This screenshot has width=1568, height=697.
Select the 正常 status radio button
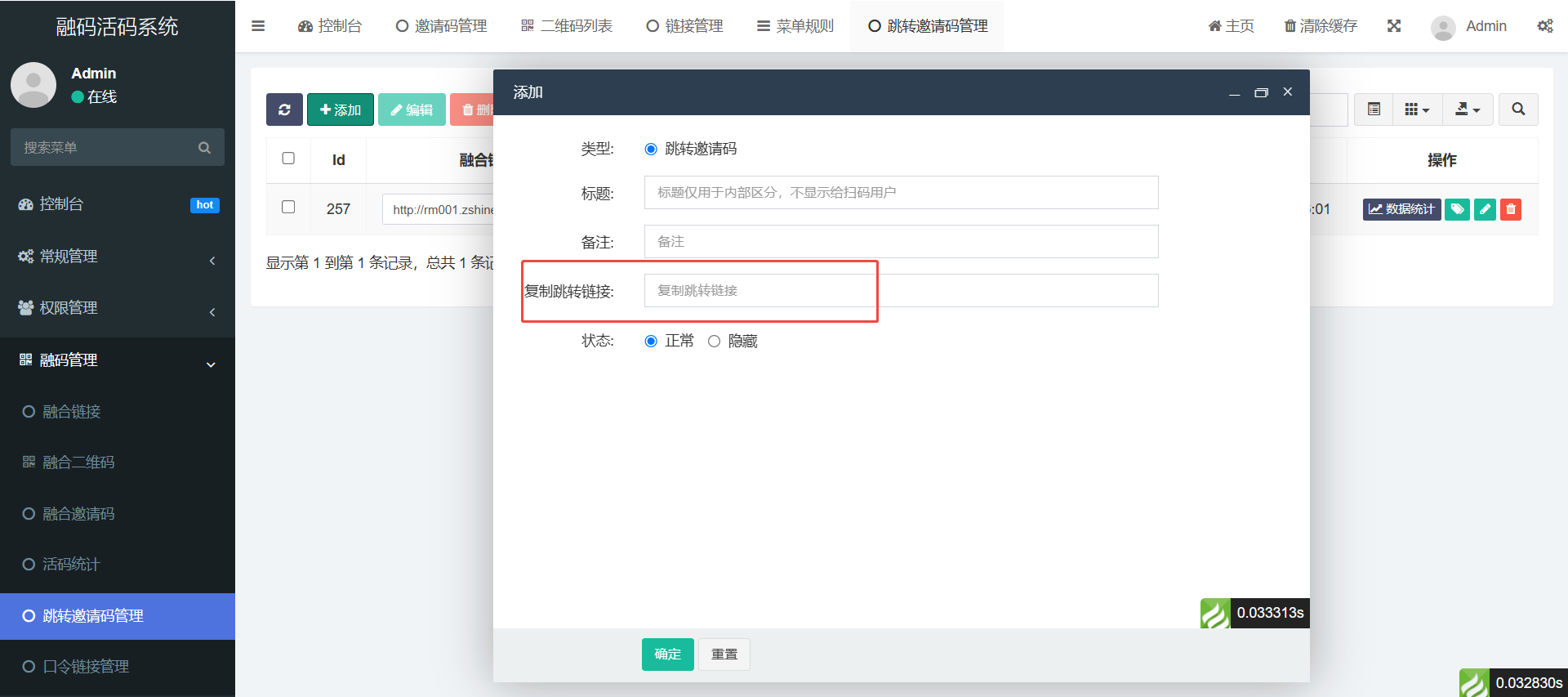pos(651,342)
